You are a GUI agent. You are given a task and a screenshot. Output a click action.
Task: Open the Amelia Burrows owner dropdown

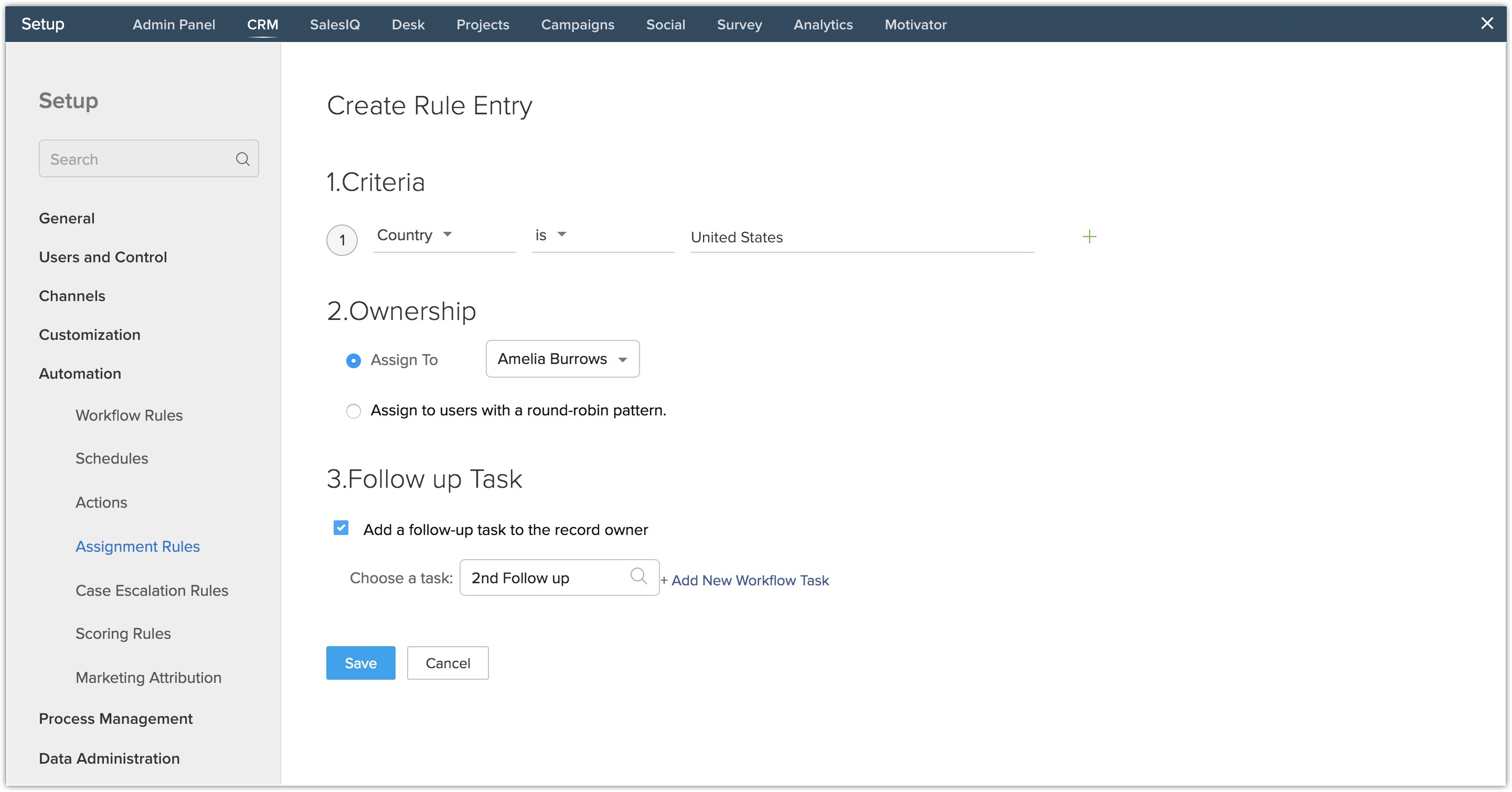click(562, 359)
